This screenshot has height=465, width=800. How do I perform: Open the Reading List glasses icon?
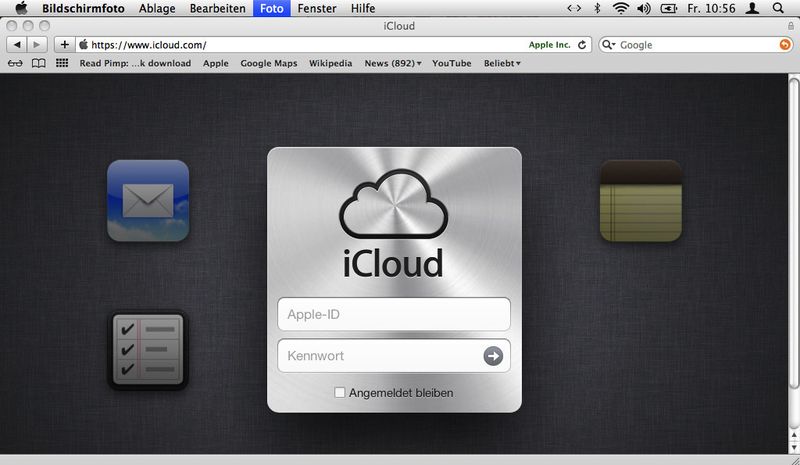[15, 63]
